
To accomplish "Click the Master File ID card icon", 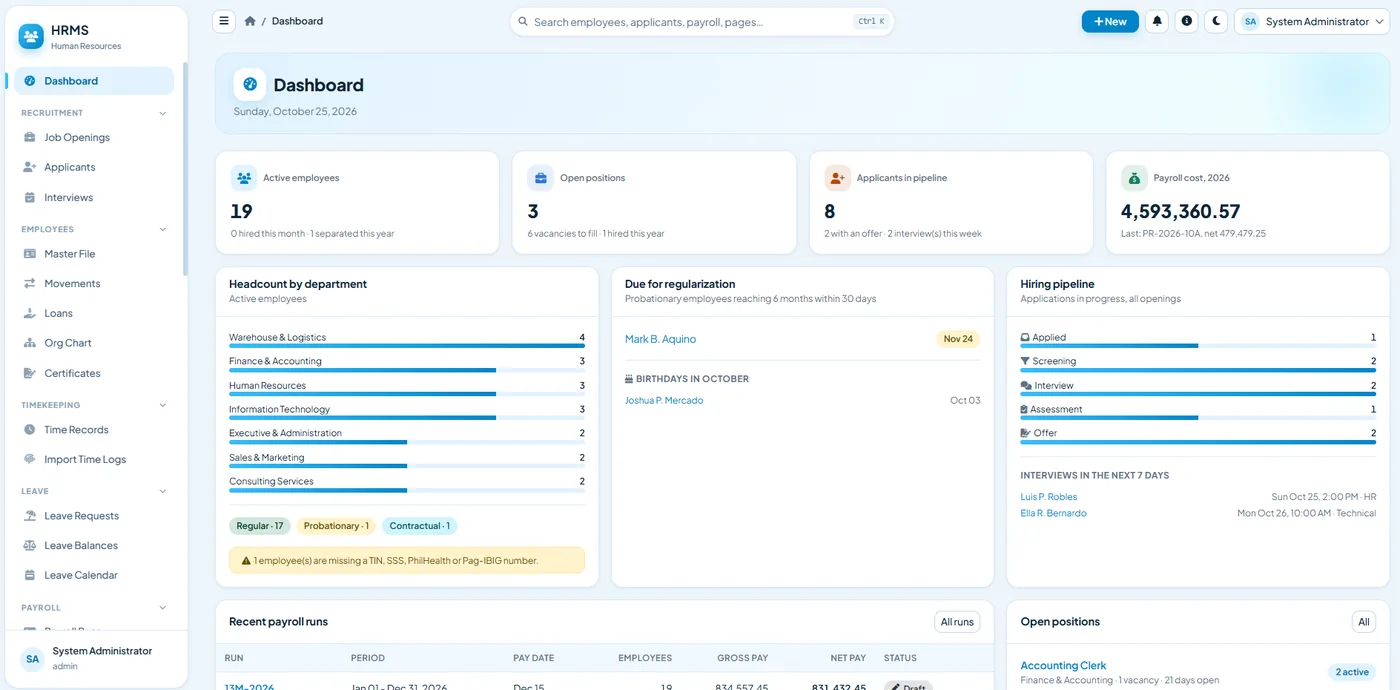I will (x=30, y=254).
